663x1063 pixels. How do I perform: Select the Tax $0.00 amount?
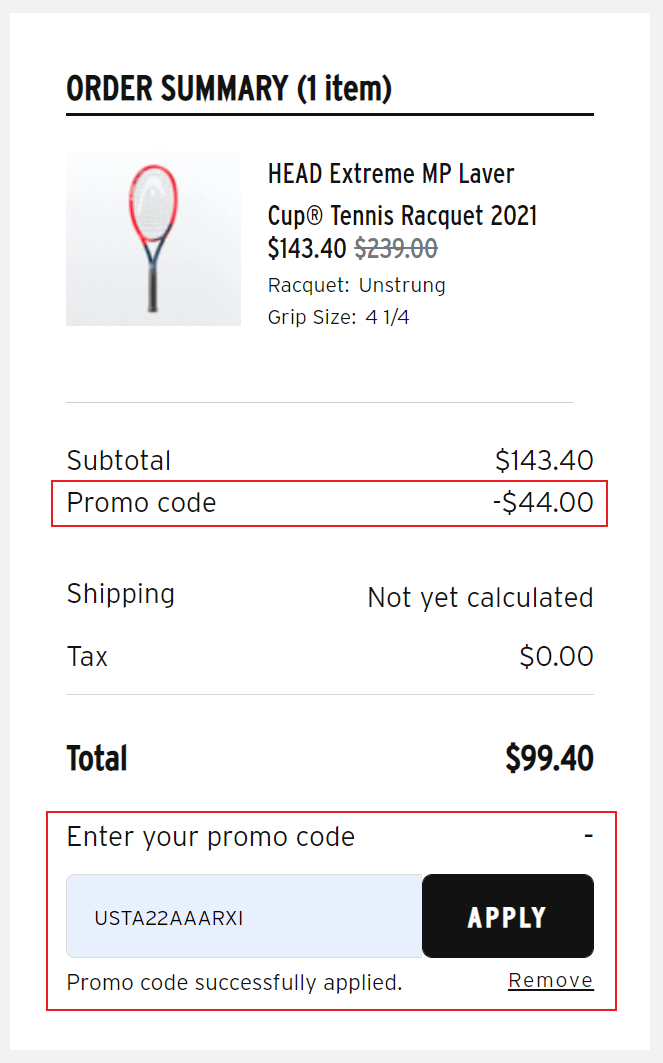pos(556,657)
